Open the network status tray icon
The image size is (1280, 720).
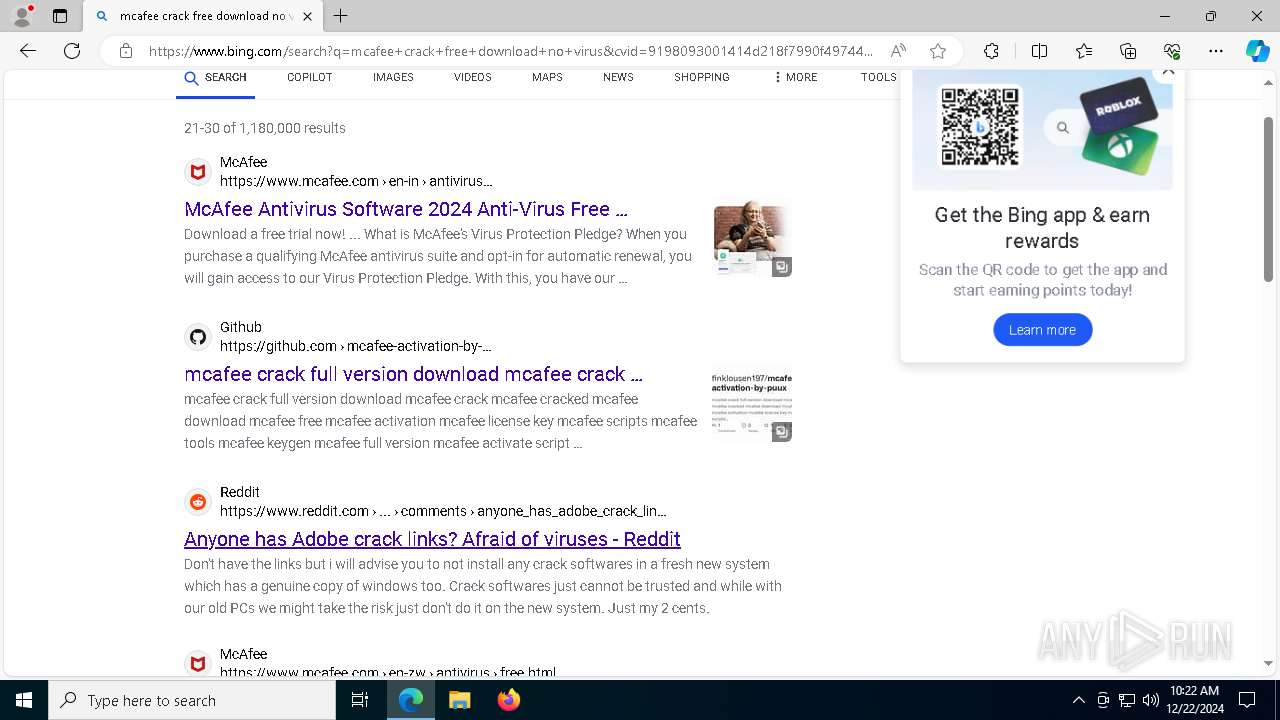(1127, 700)
